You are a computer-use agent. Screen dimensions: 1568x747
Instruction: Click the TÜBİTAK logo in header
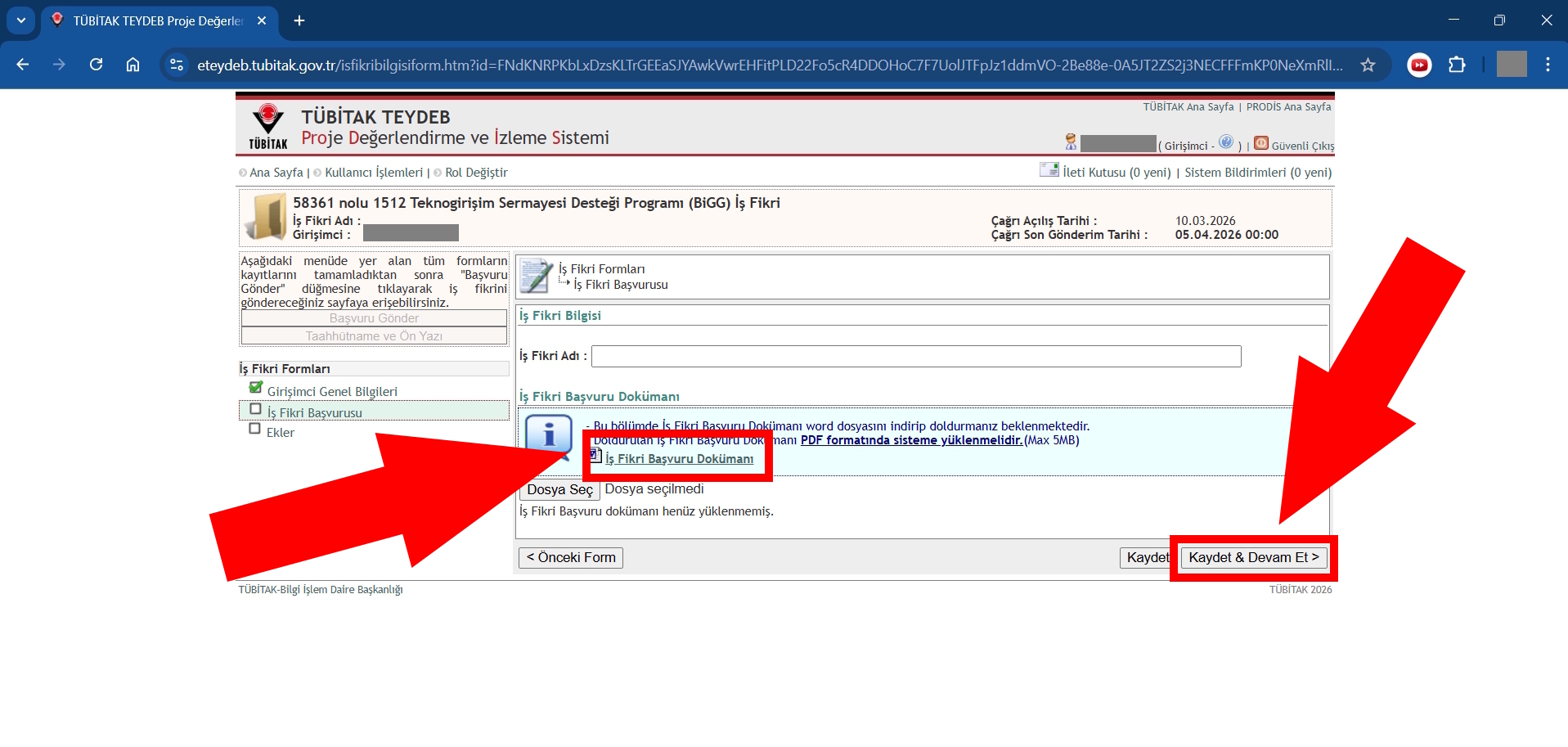click(268, 126)
